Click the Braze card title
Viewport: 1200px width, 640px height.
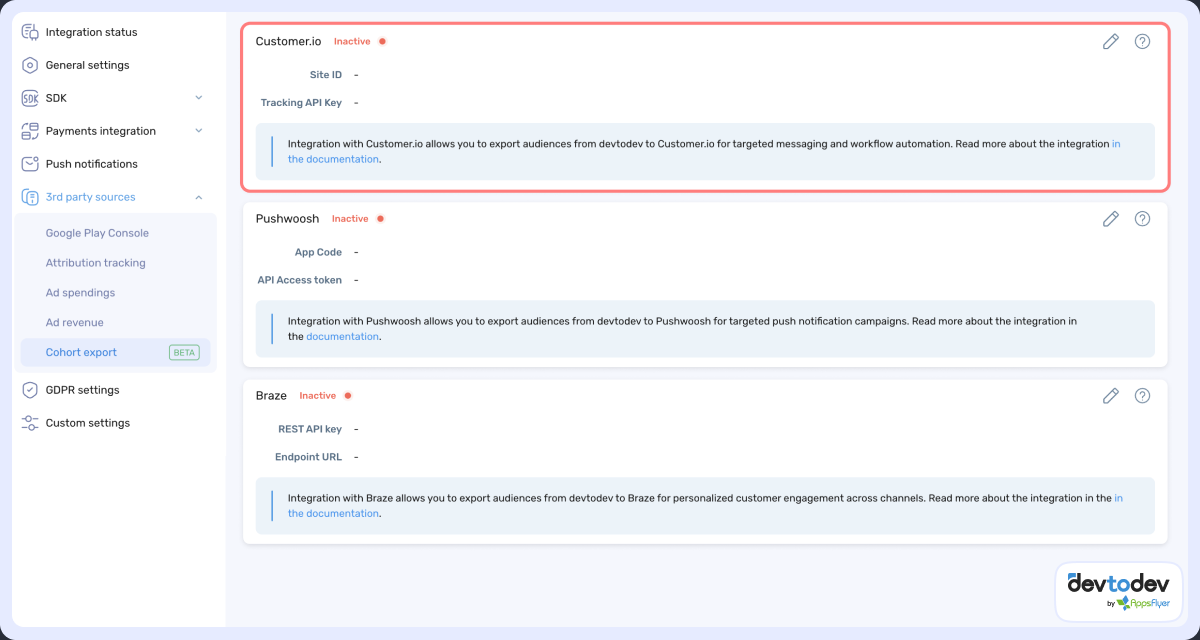click(x=271, y=396)
